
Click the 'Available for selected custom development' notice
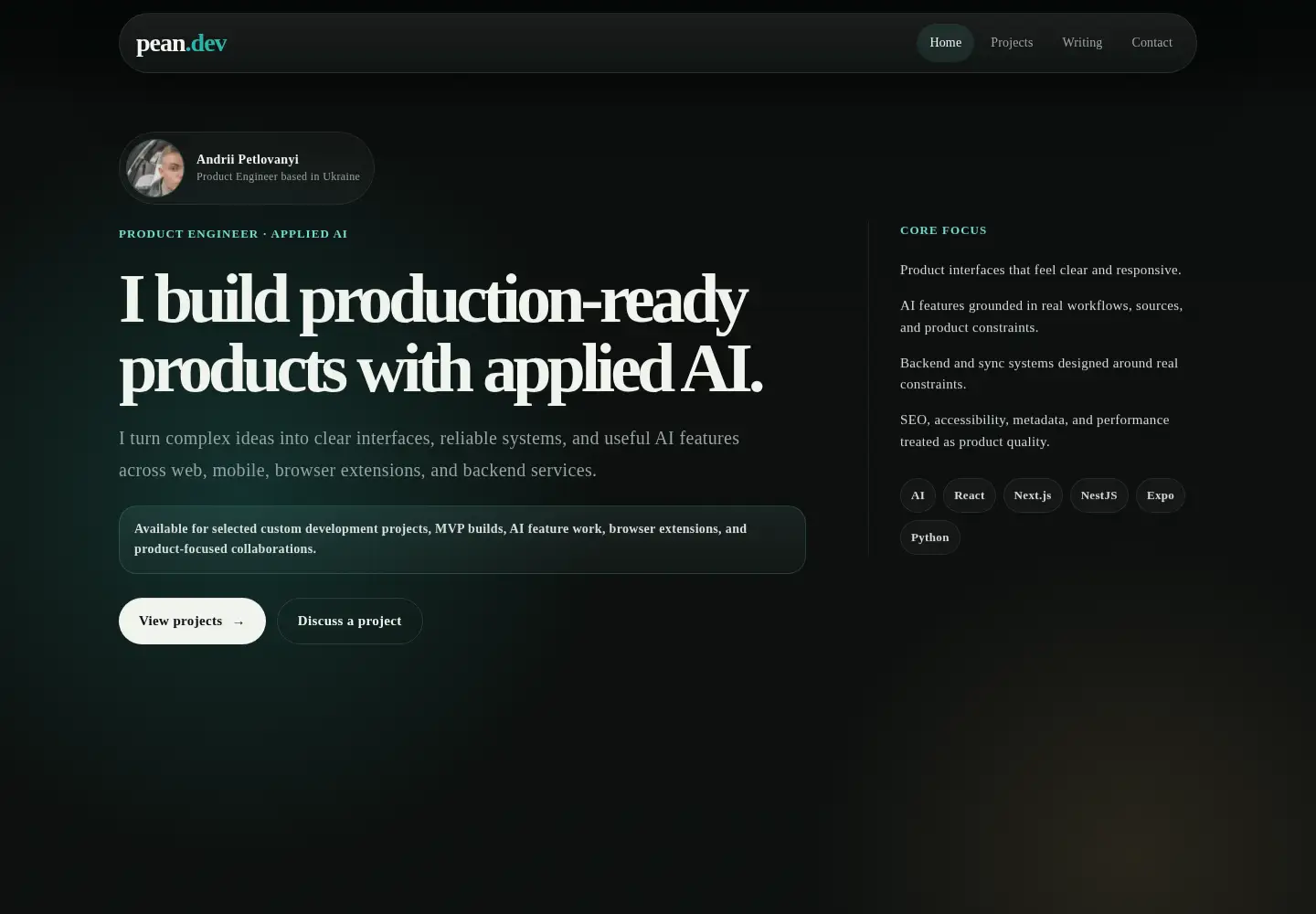[462, 539]
